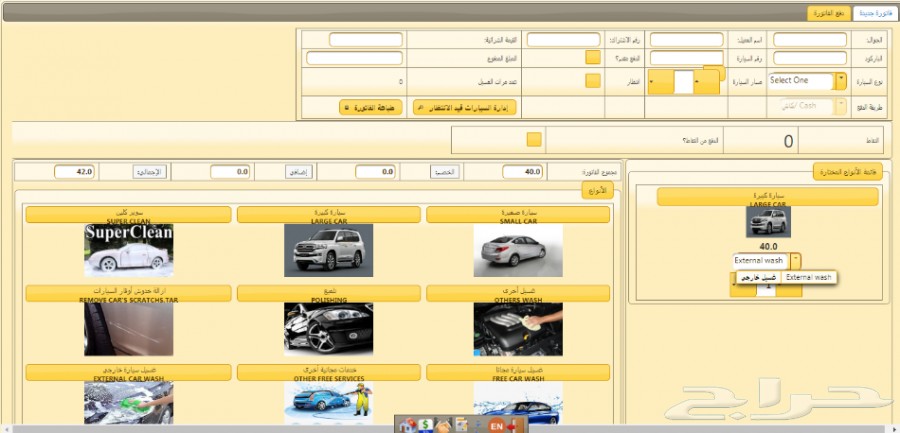Viewport: 900px width, 433px height.
Task: Click the OTHER FREE SERVICES header button
Action: click(328, 372)
